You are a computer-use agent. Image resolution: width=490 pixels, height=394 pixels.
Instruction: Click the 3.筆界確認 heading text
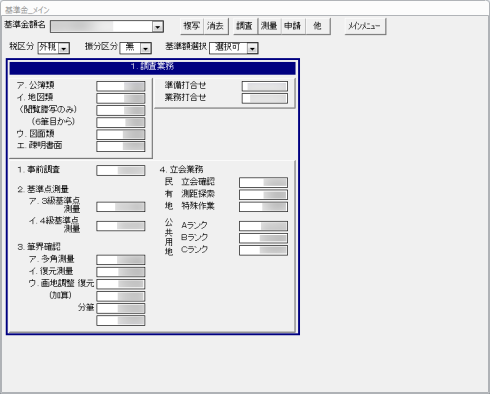pyautogui.click(x=39, y=247)
